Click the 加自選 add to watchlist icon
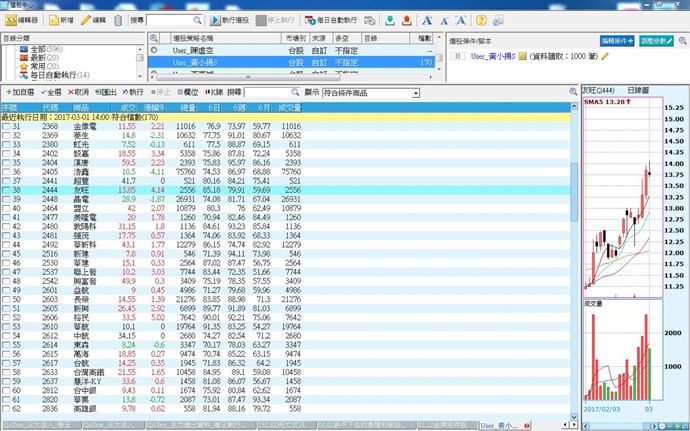This screenshot has width=690, height=431. 22,92
